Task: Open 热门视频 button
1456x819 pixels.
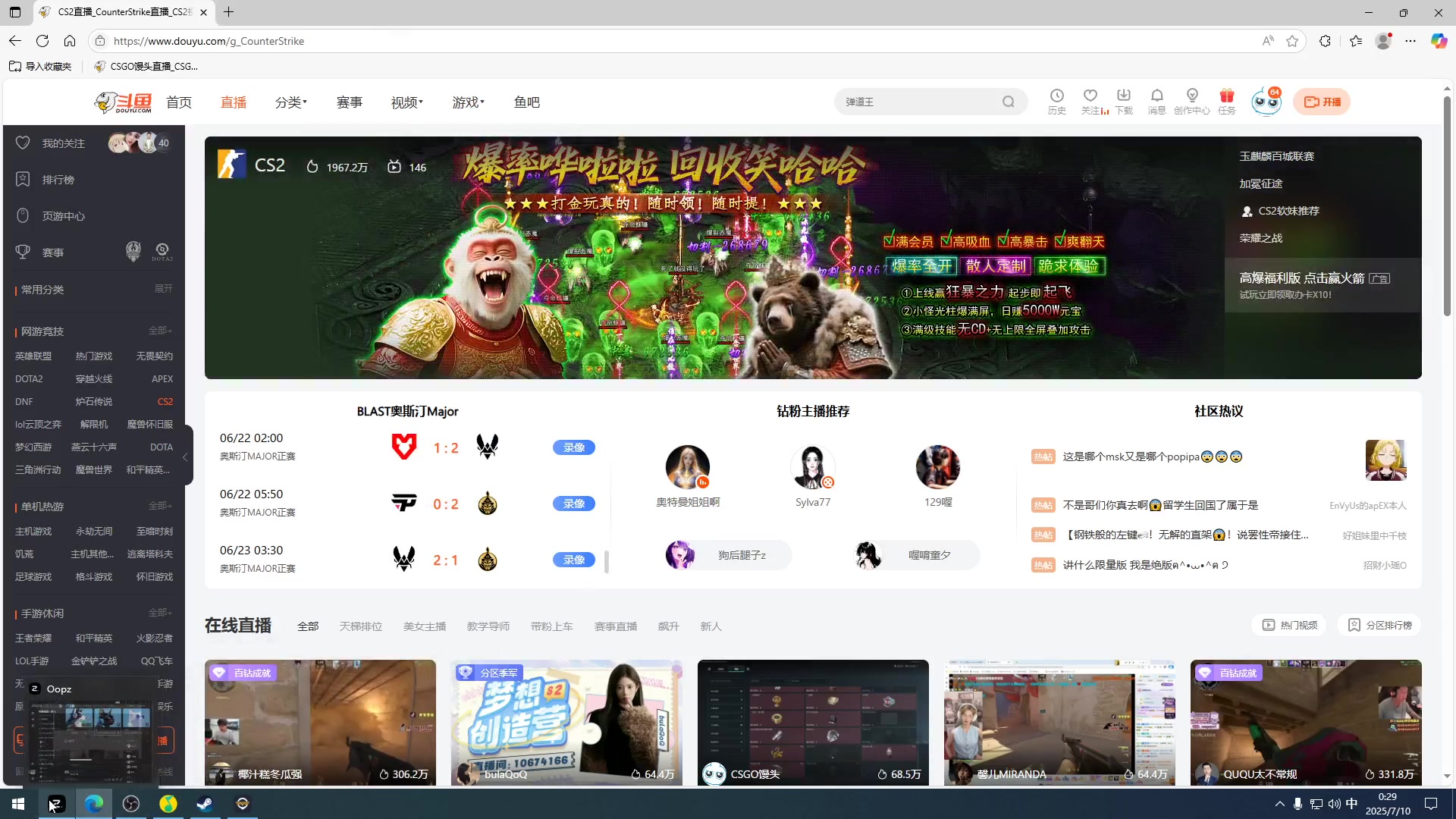Action: [1289, 625]
